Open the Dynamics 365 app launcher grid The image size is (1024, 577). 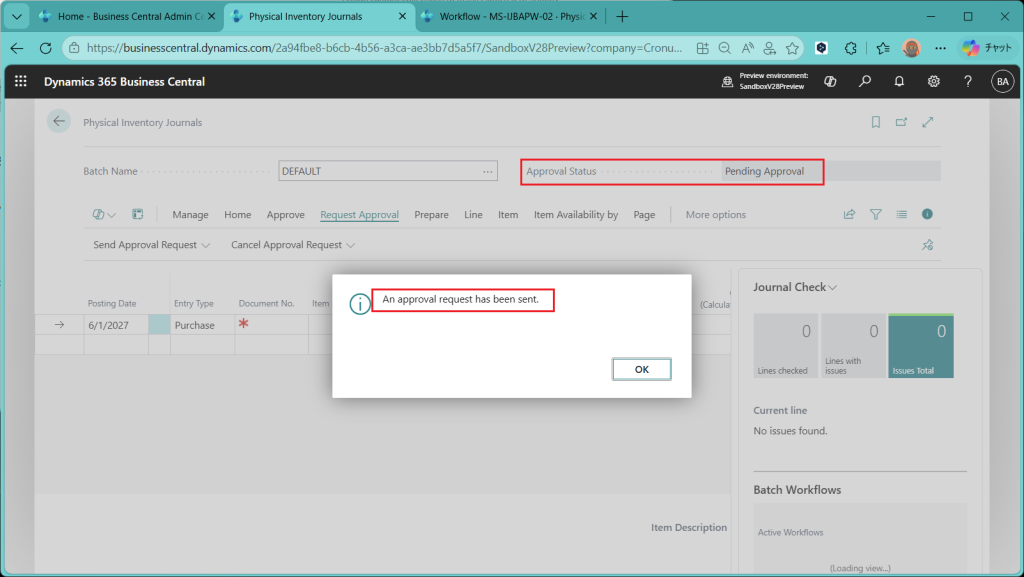coord(21,82)
